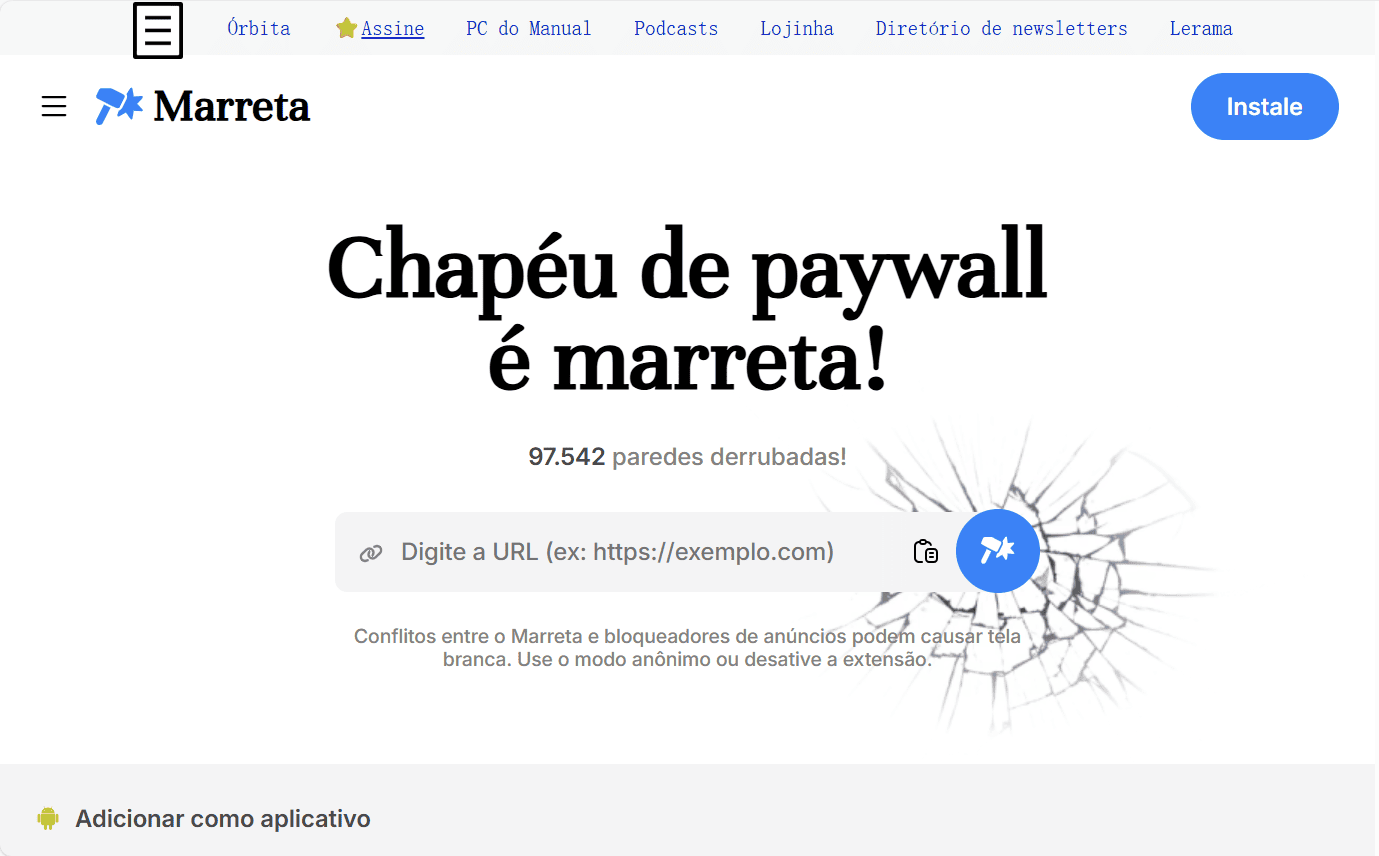Screen dimensions: 1379x856
Task: Open the Órbita menu item
Action: (x=258, y=28)
